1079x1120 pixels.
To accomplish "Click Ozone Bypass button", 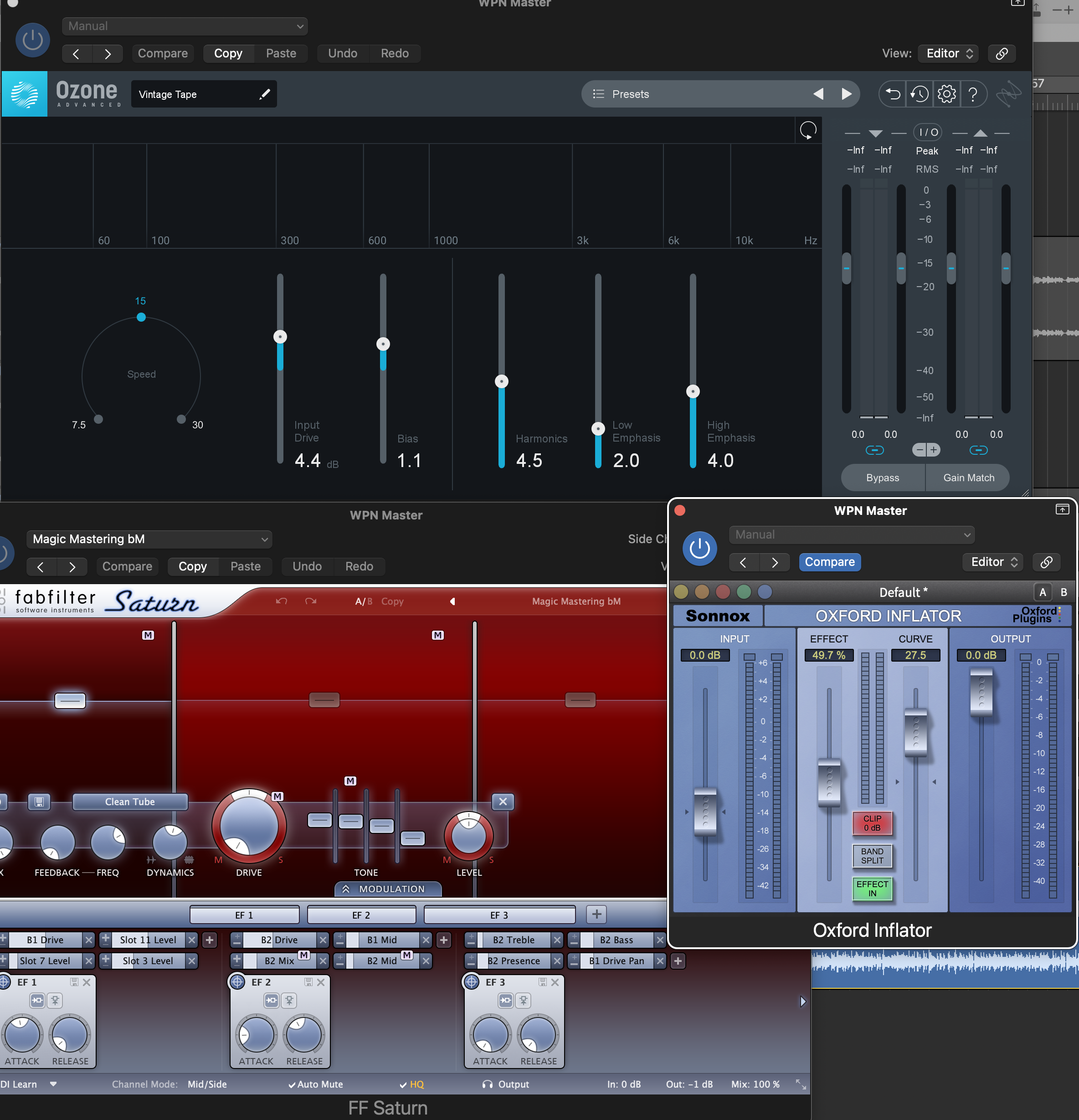I will [883, 478].
